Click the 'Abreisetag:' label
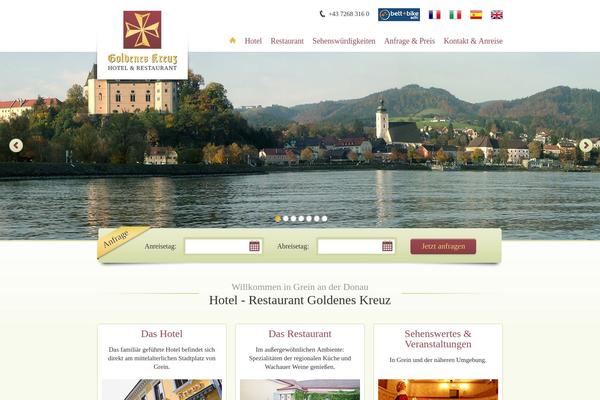This screenshot has height=400, width=600. (x=293, y=246)
